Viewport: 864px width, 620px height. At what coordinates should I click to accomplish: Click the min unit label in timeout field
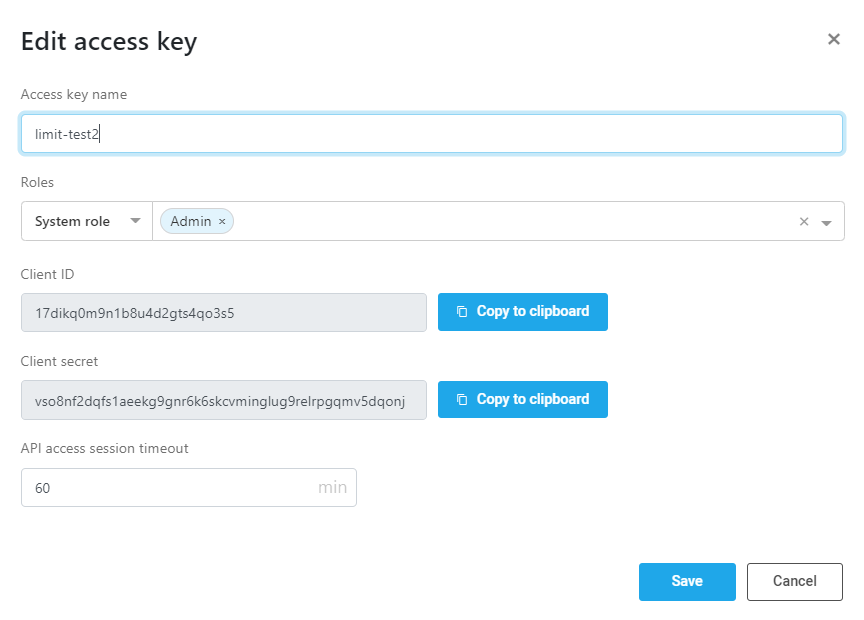[332, 488]
